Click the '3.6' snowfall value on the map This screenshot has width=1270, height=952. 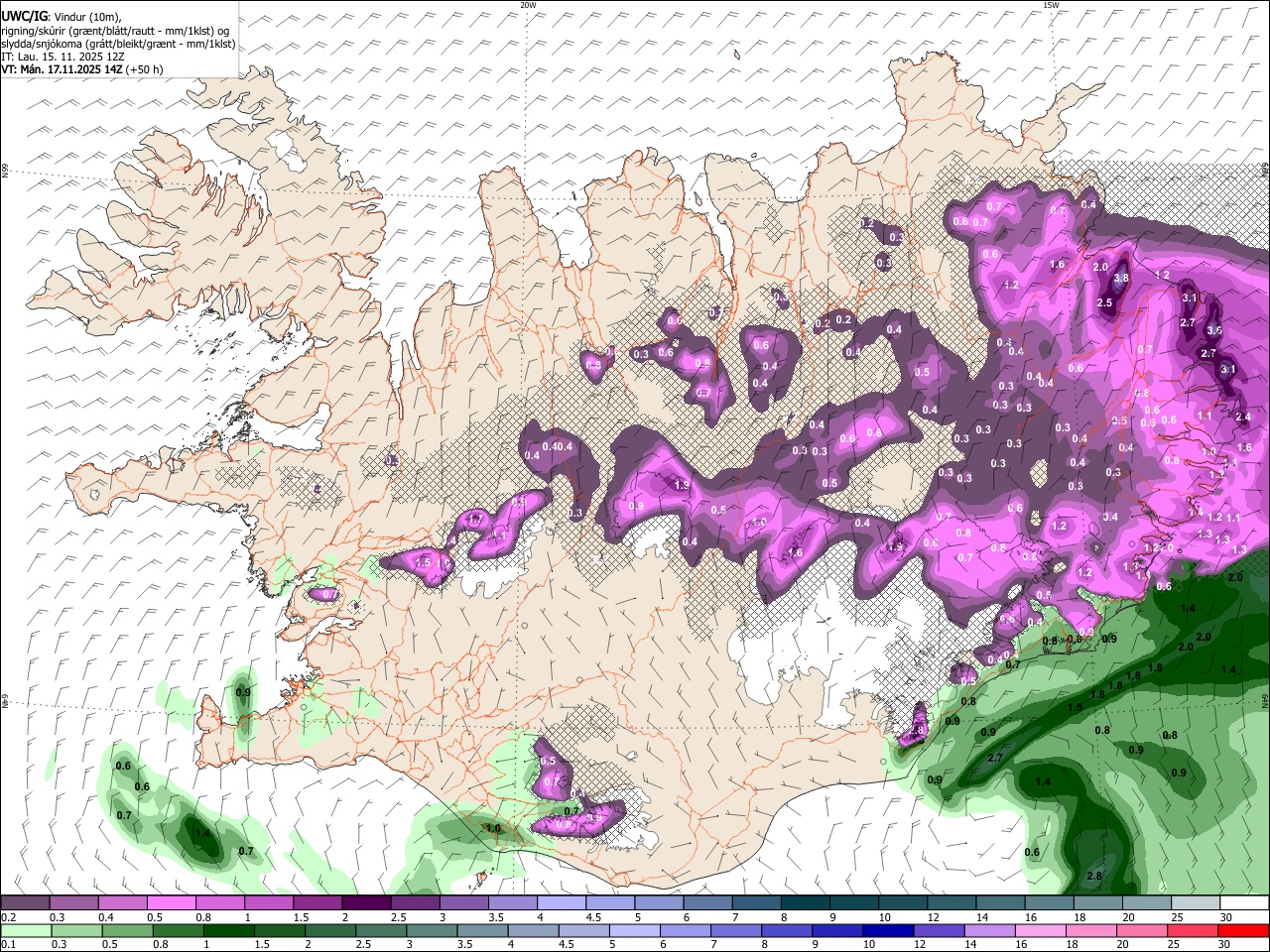coord(1213,330)
